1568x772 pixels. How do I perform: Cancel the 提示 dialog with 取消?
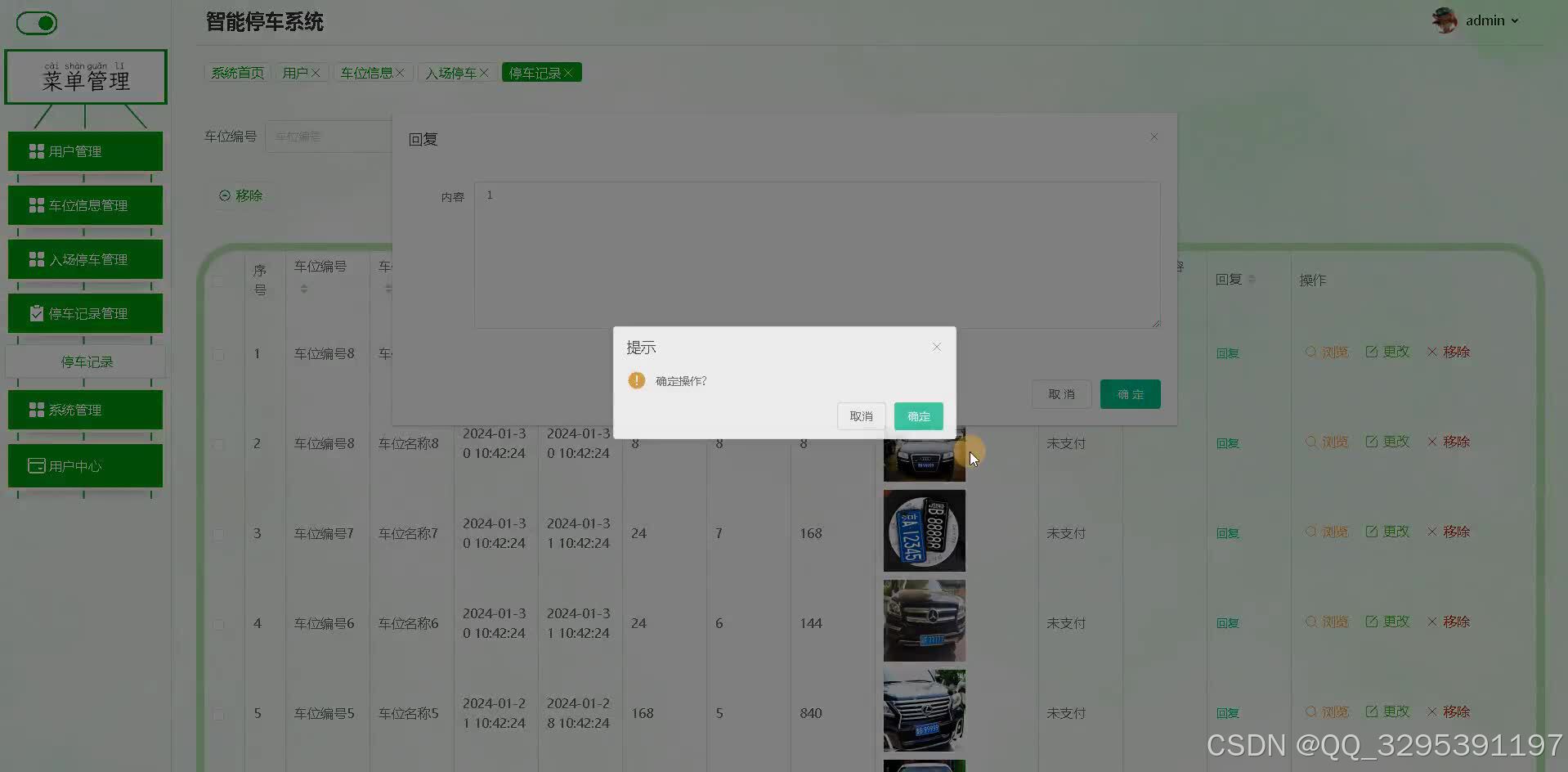coord(861,416)
